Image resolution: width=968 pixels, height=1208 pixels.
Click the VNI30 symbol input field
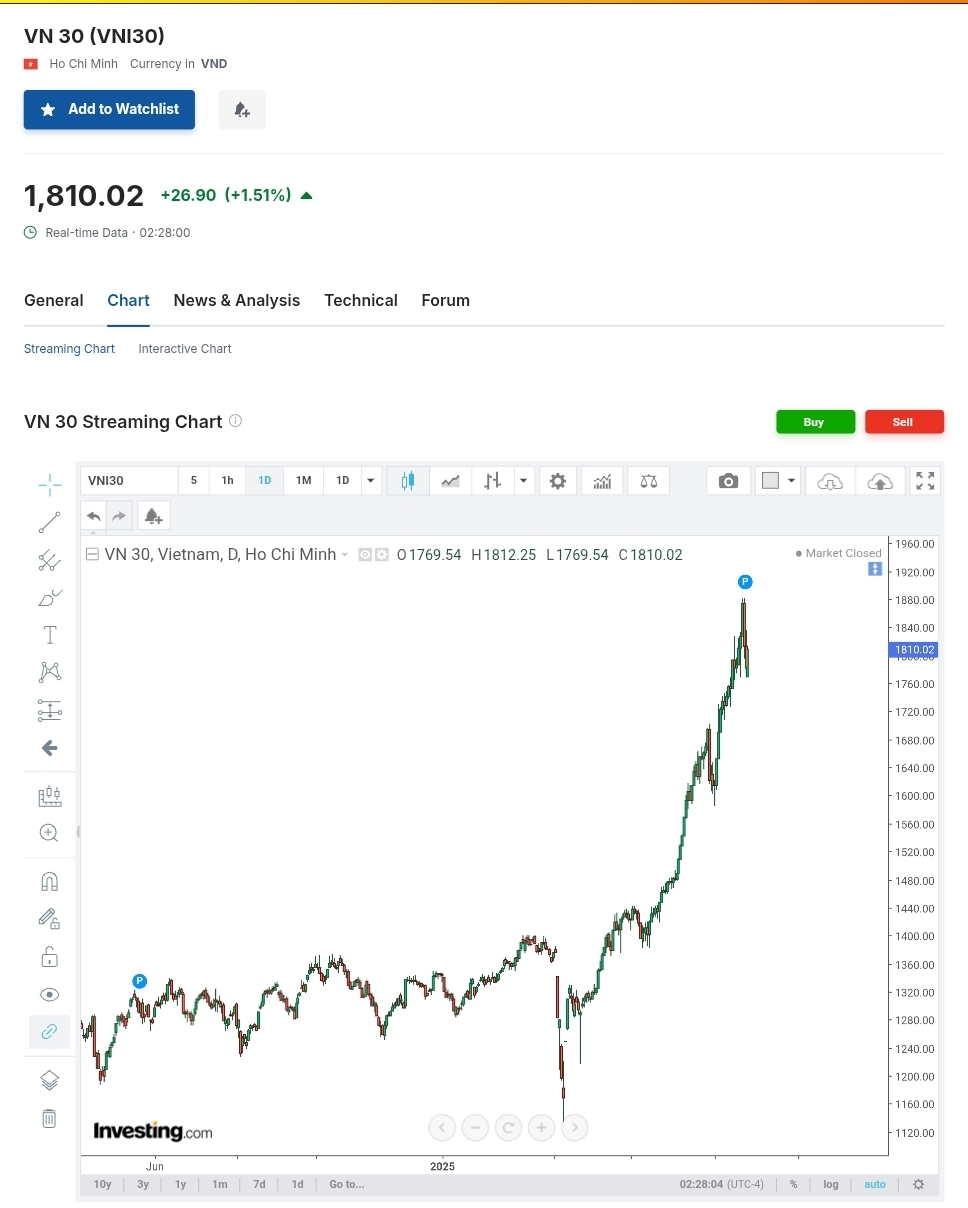coord(129,481)
